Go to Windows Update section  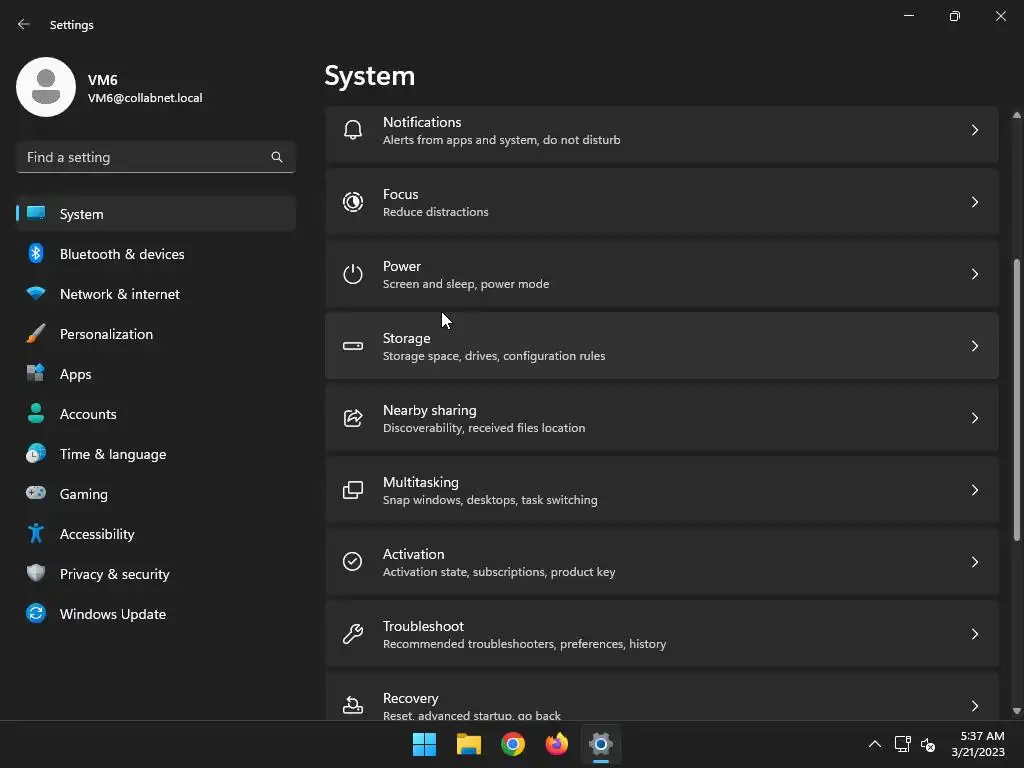click(155, 614)
